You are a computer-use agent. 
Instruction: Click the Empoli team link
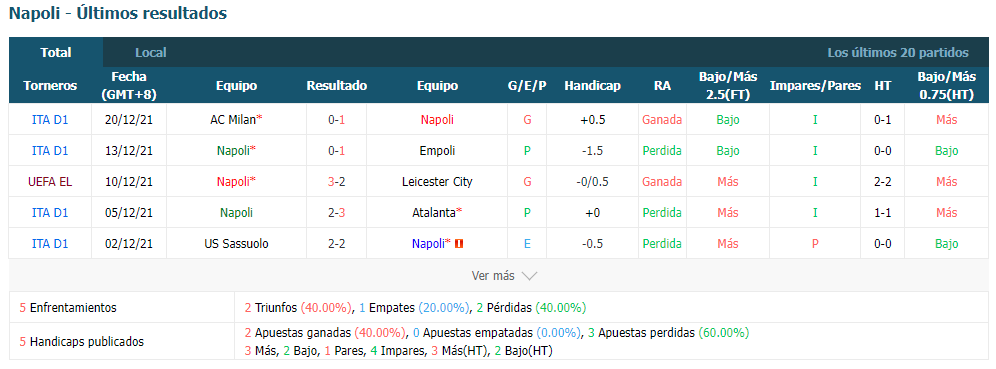pyautogui.click(x=437, y=151)
